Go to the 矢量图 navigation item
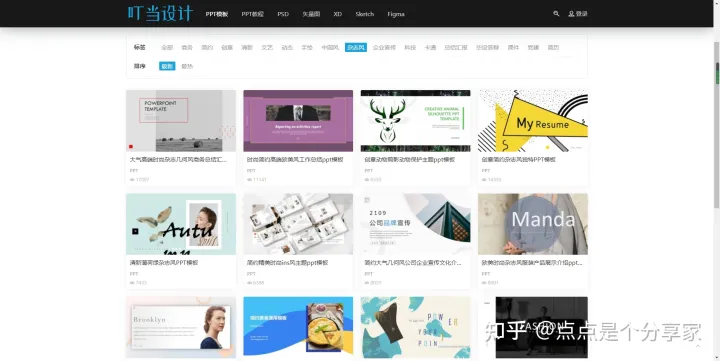The width and height of the screenshot is (720, 361). click(311, 14)
